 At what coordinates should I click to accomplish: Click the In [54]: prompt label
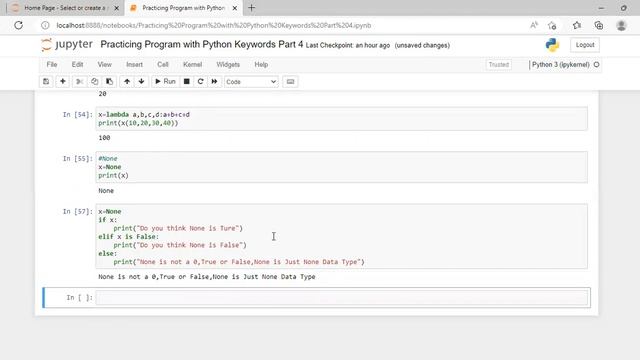coord(78,115)
